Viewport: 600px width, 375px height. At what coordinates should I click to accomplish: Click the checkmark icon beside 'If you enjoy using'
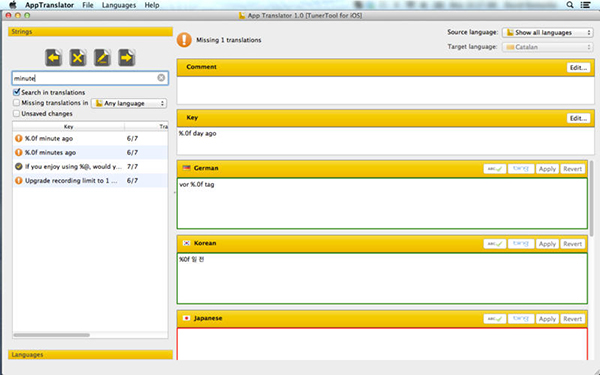click(18, 166)
